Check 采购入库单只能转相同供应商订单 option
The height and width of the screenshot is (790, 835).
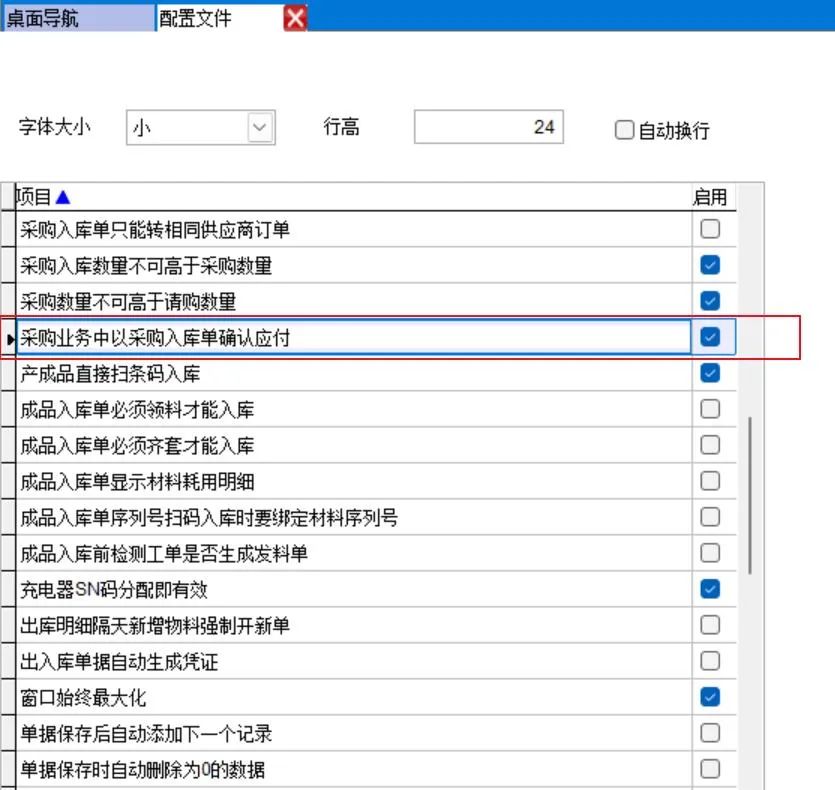[x=710, y=230]
